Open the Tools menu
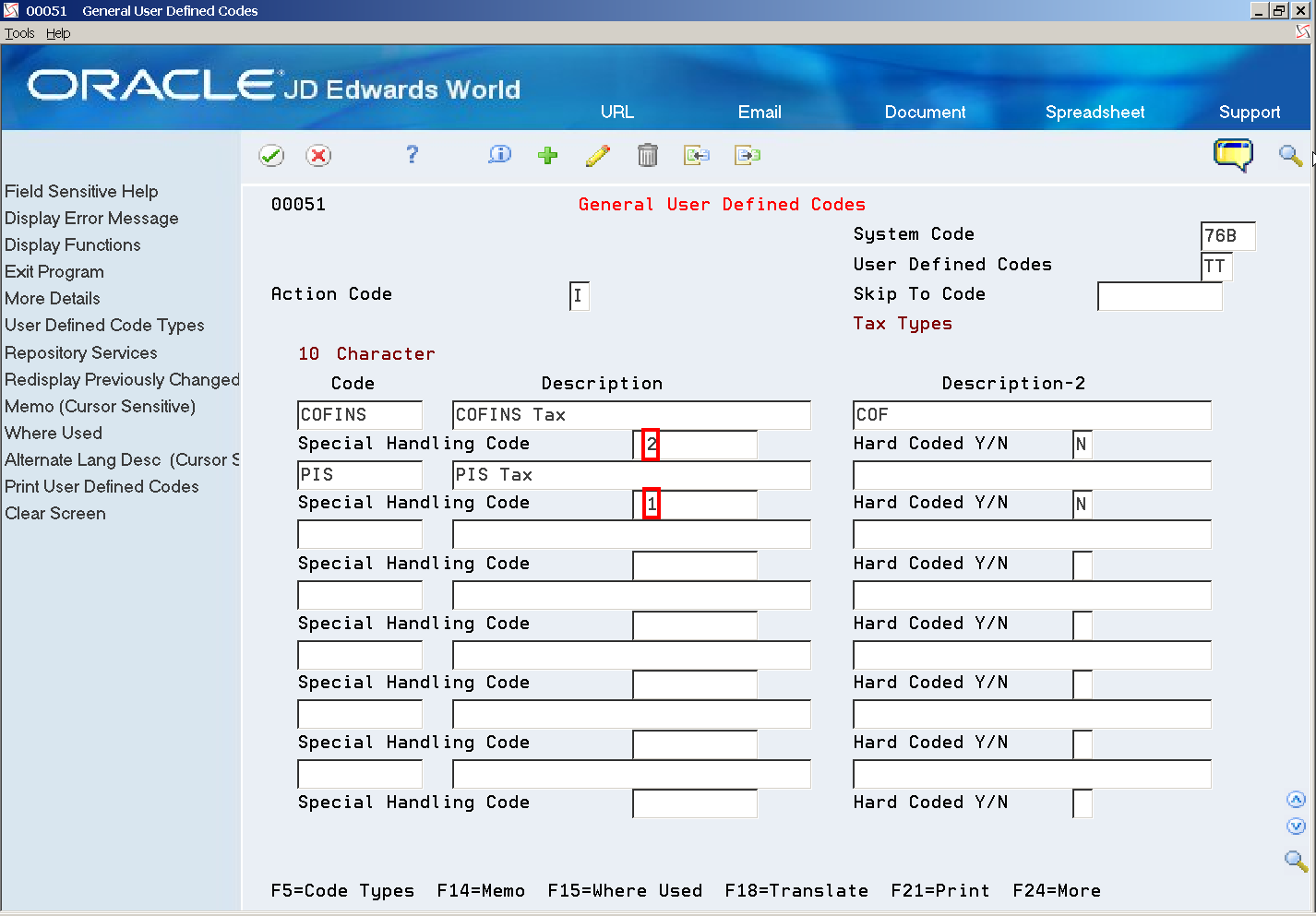Image resolution: width=1316 pixels, height=916 pixels. click(19, 33)
